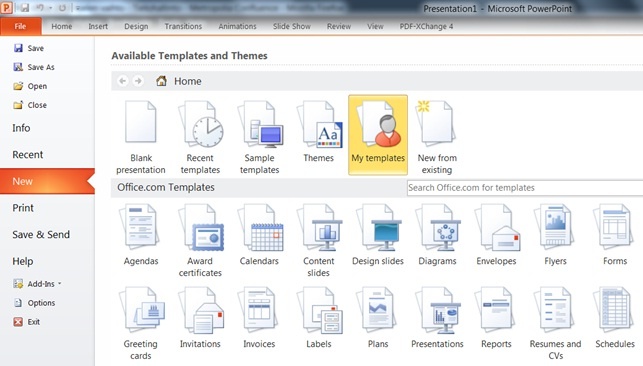Open the Reports template category

pos(496,318)
